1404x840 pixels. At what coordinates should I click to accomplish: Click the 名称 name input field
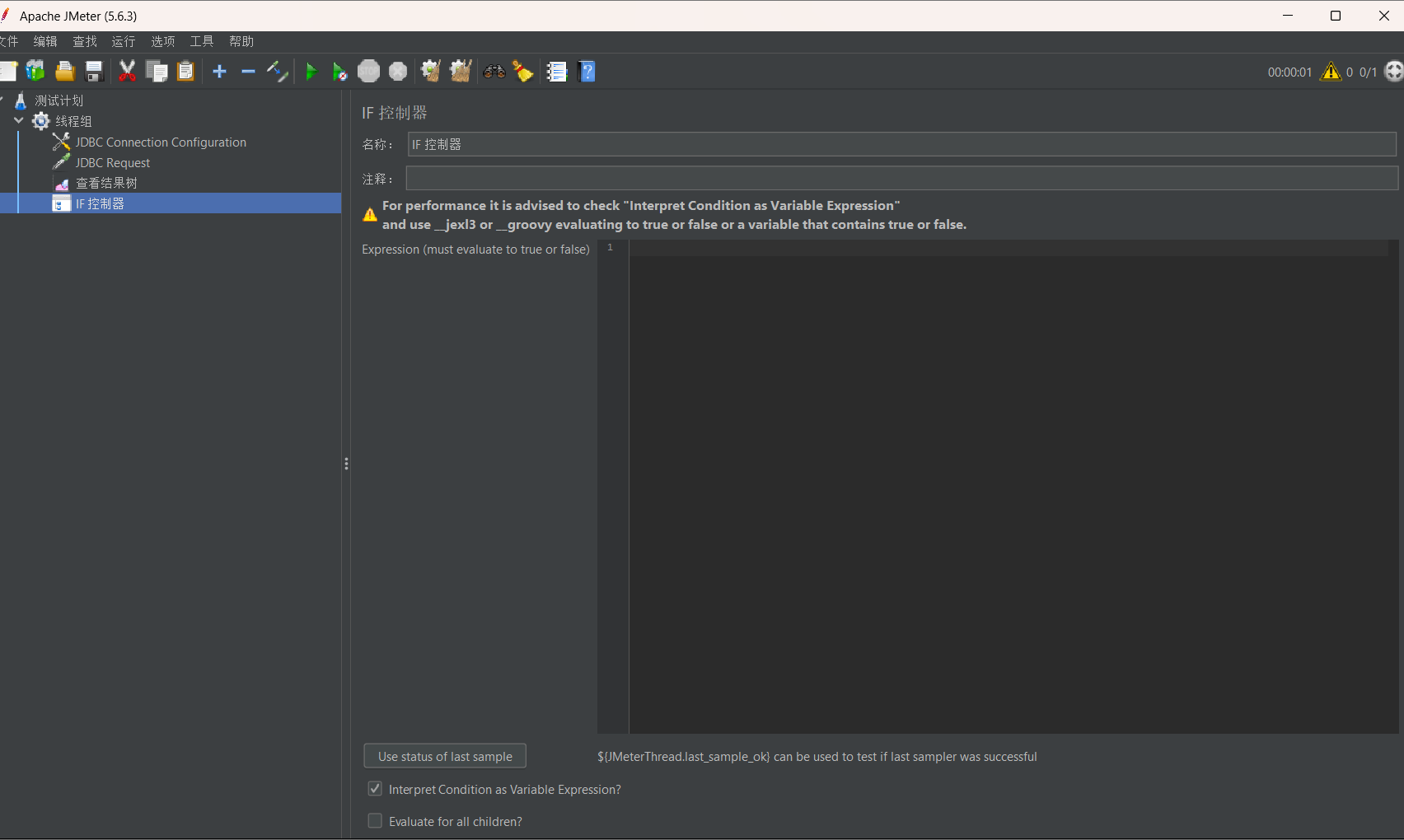pos(902,144)
